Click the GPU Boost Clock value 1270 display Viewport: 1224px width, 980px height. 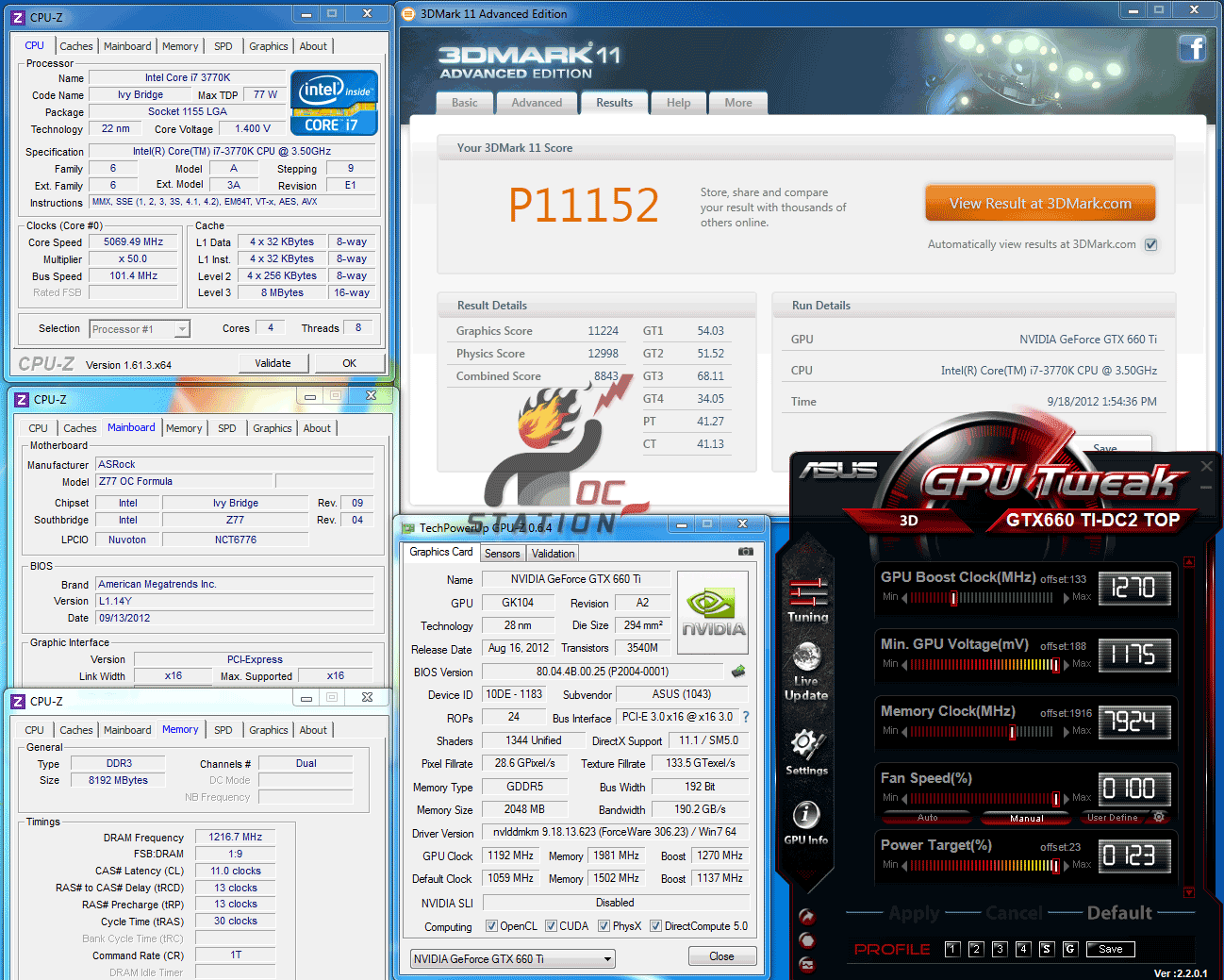tap(1135, 589)
